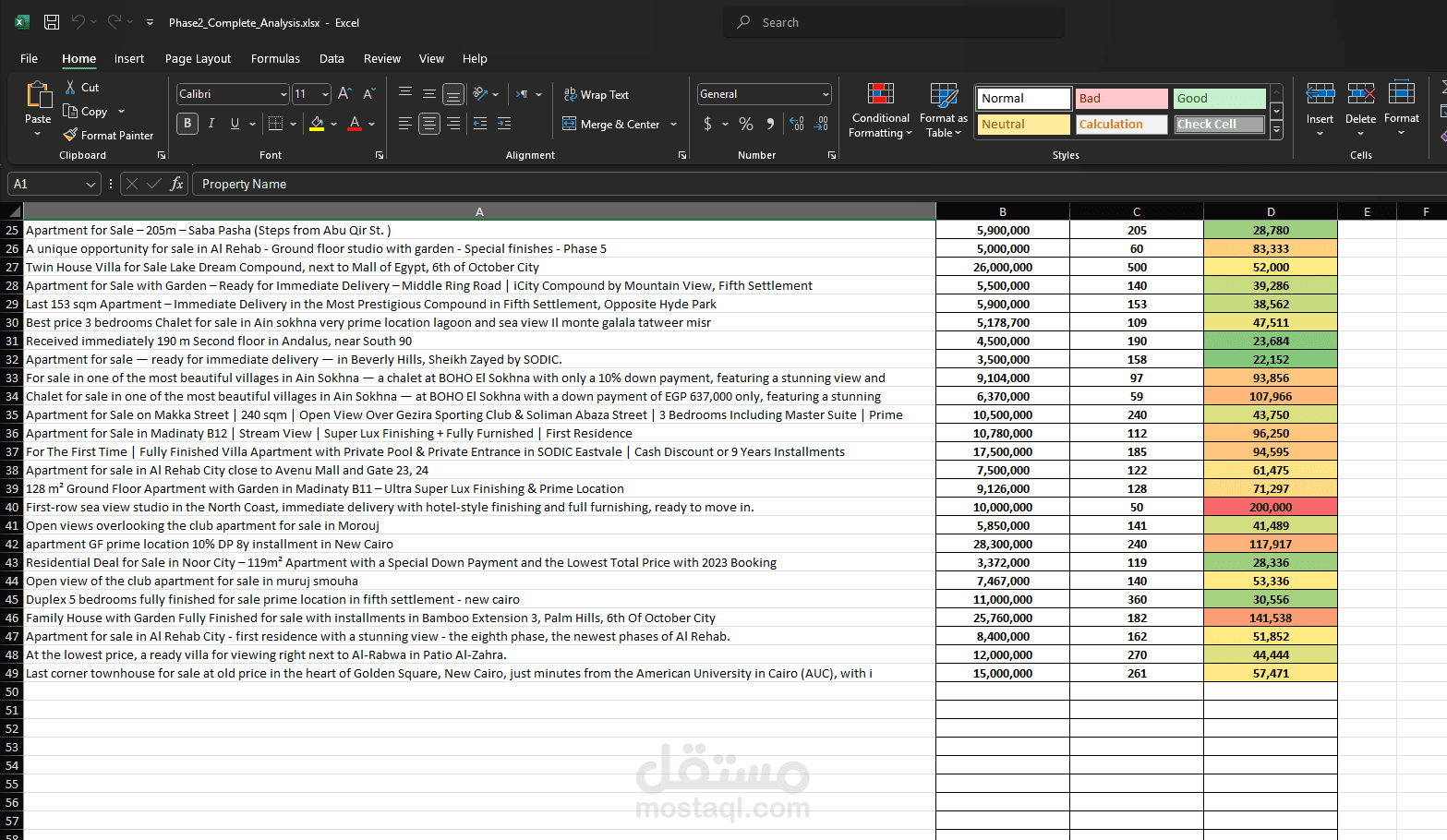Image resolution: width=1447 pixels, height=840 pixels.
Task: Apply top vertical alignment
Action: click(405, 94)
